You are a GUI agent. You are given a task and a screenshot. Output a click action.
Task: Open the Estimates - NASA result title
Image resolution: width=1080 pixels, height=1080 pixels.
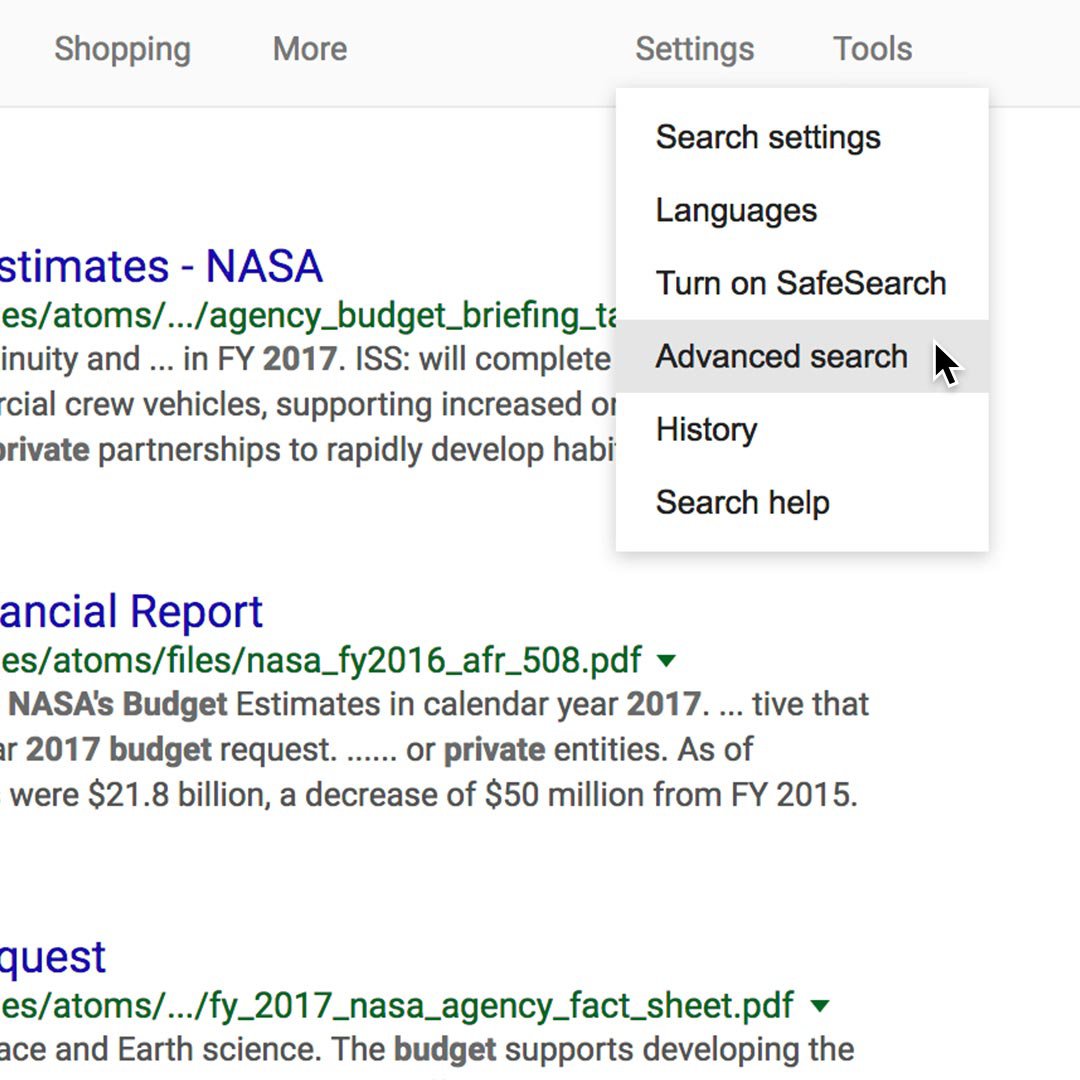tap(160, 266)
